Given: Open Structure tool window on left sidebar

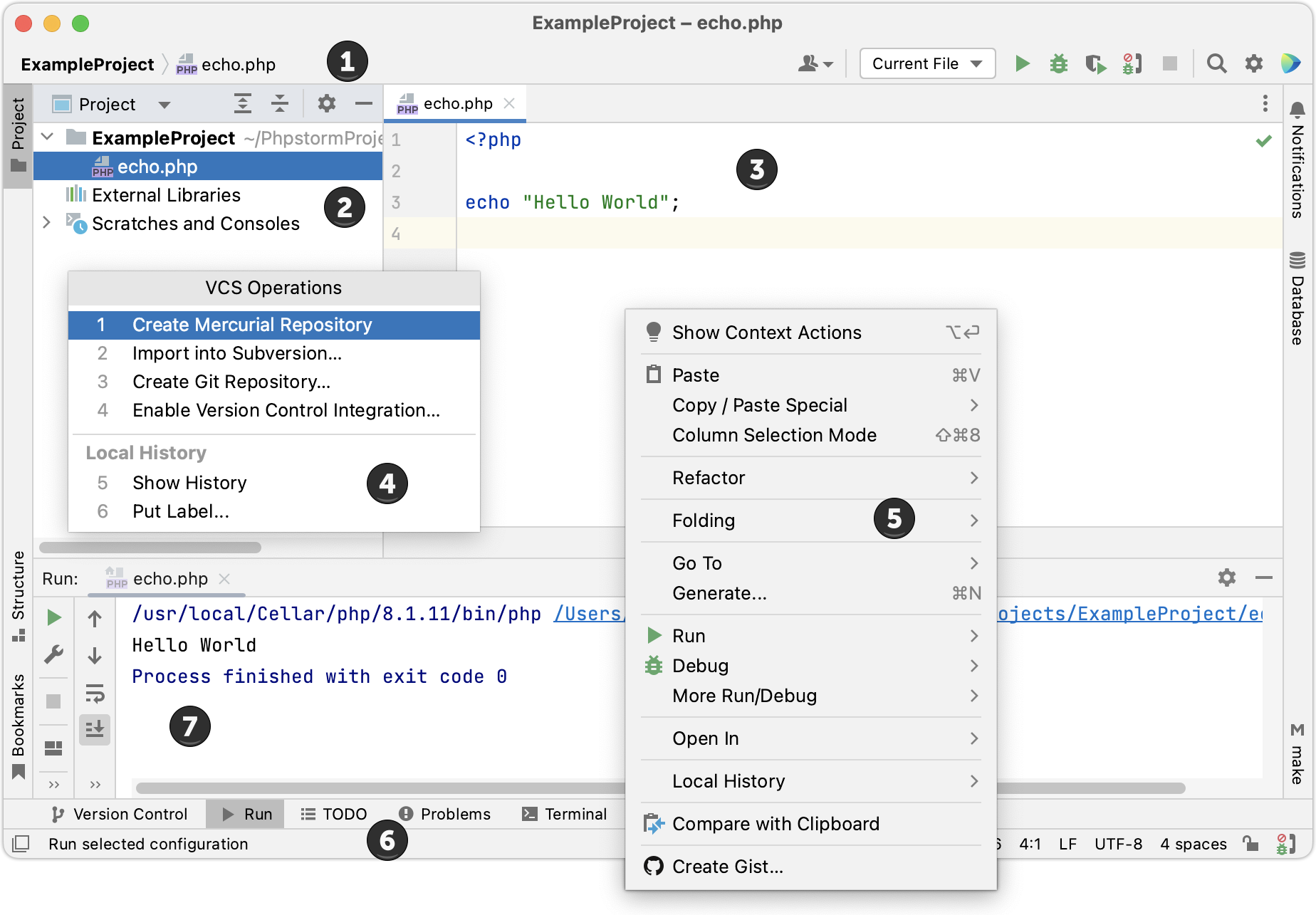Looking at the screenshot, I should 18,596.
